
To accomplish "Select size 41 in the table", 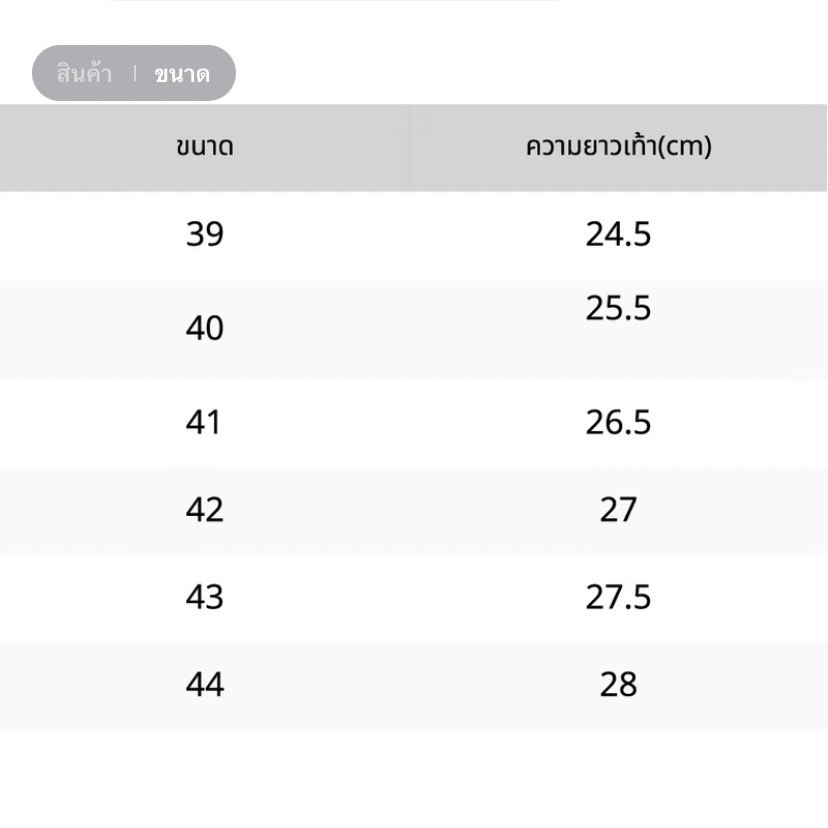I will click(x=203, y=422).
